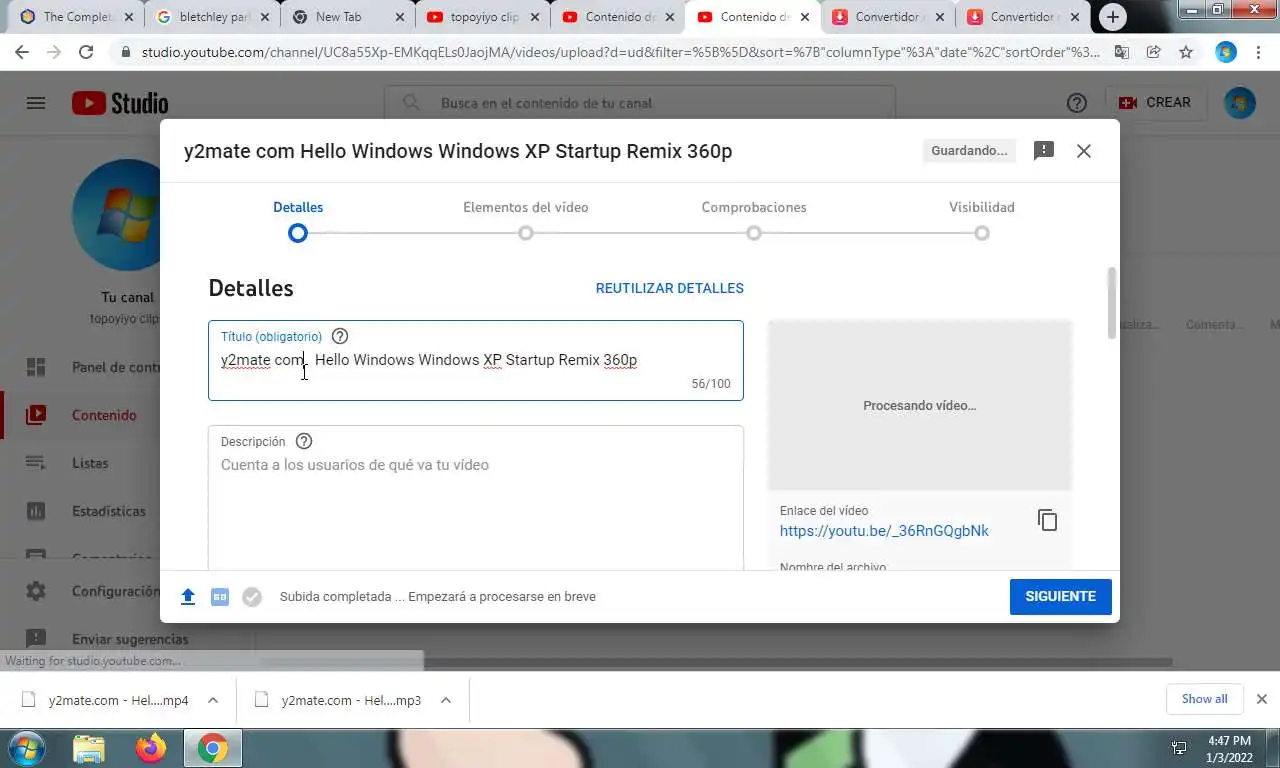
Task: Open the account avatar in Studio header
Action: point(1240,103)
